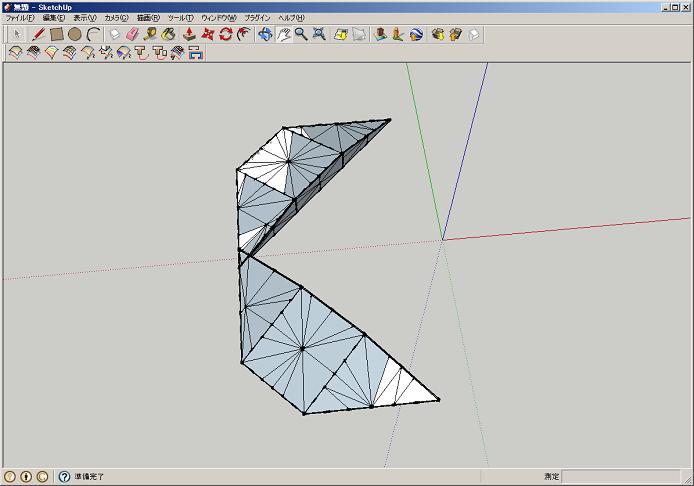Click the Zoom magnifier tool

pos(300,34)
